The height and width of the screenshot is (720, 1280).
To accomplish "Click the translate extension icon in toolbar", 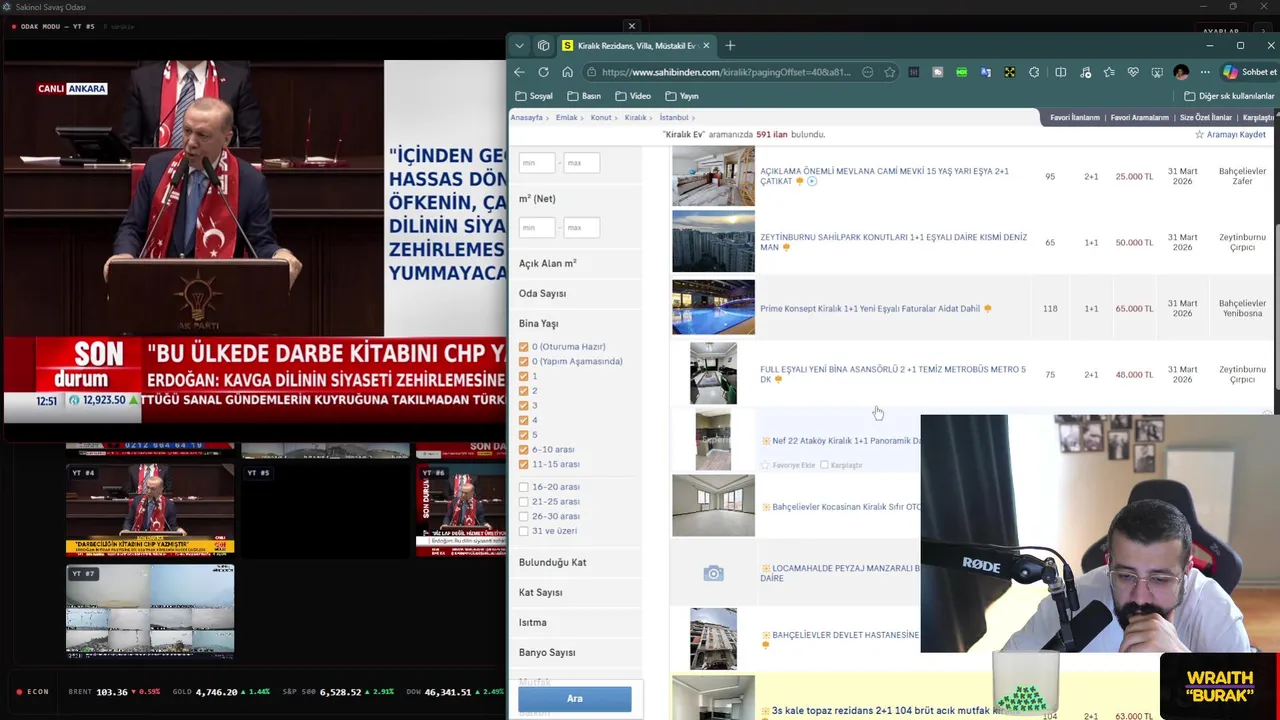I will point(985,72).
